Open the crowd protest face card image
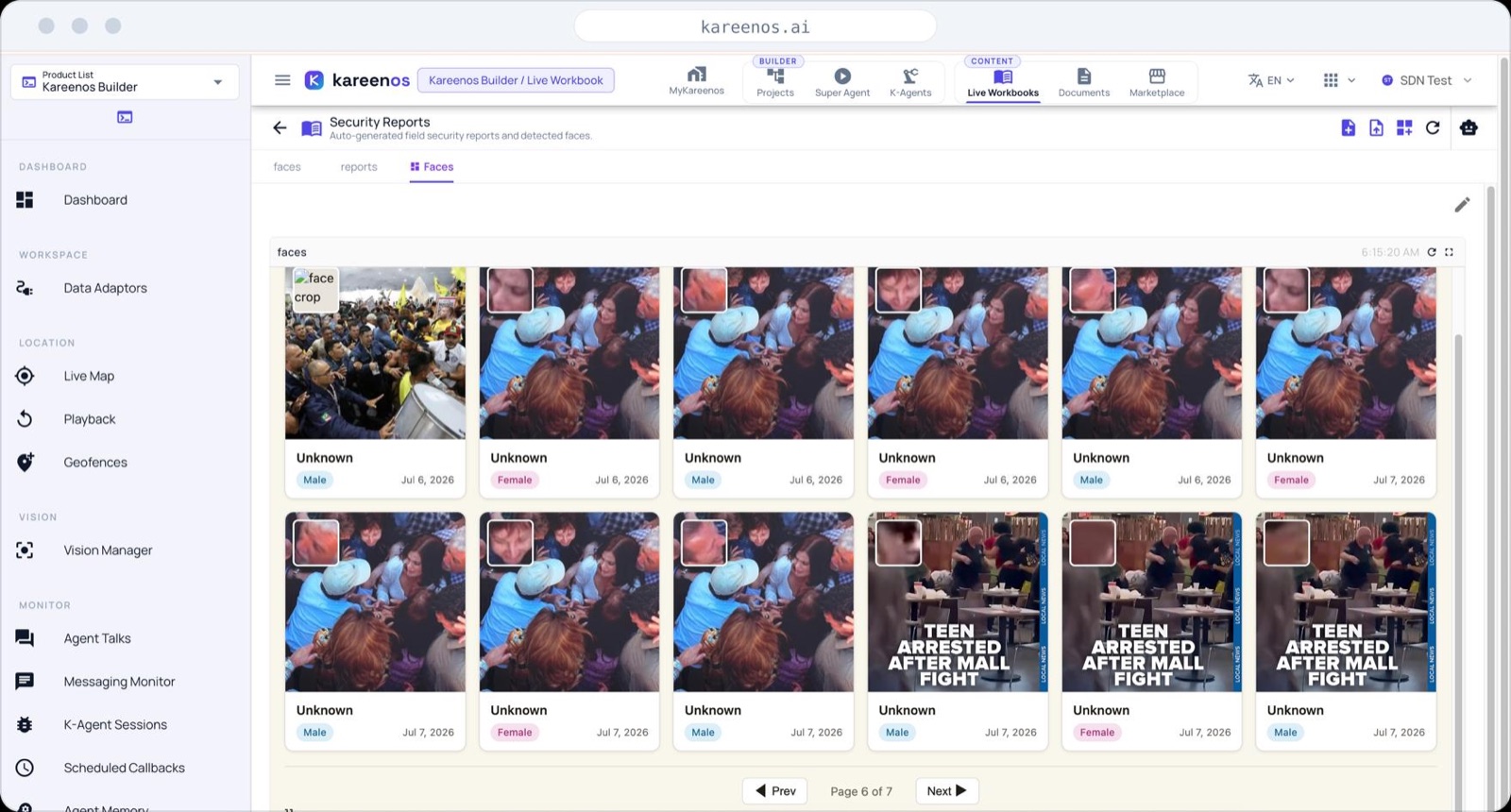 tap(375, 353)
